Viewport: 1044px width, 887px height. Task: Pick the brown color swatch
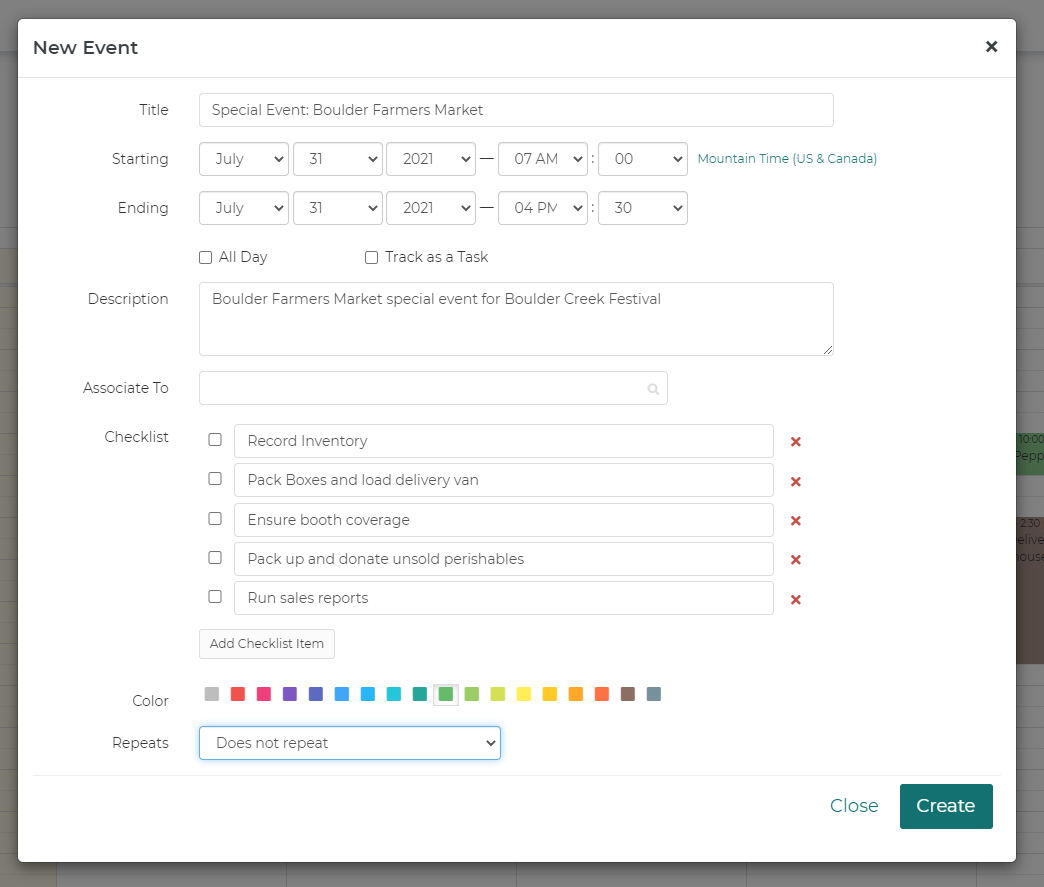(628, 694)
